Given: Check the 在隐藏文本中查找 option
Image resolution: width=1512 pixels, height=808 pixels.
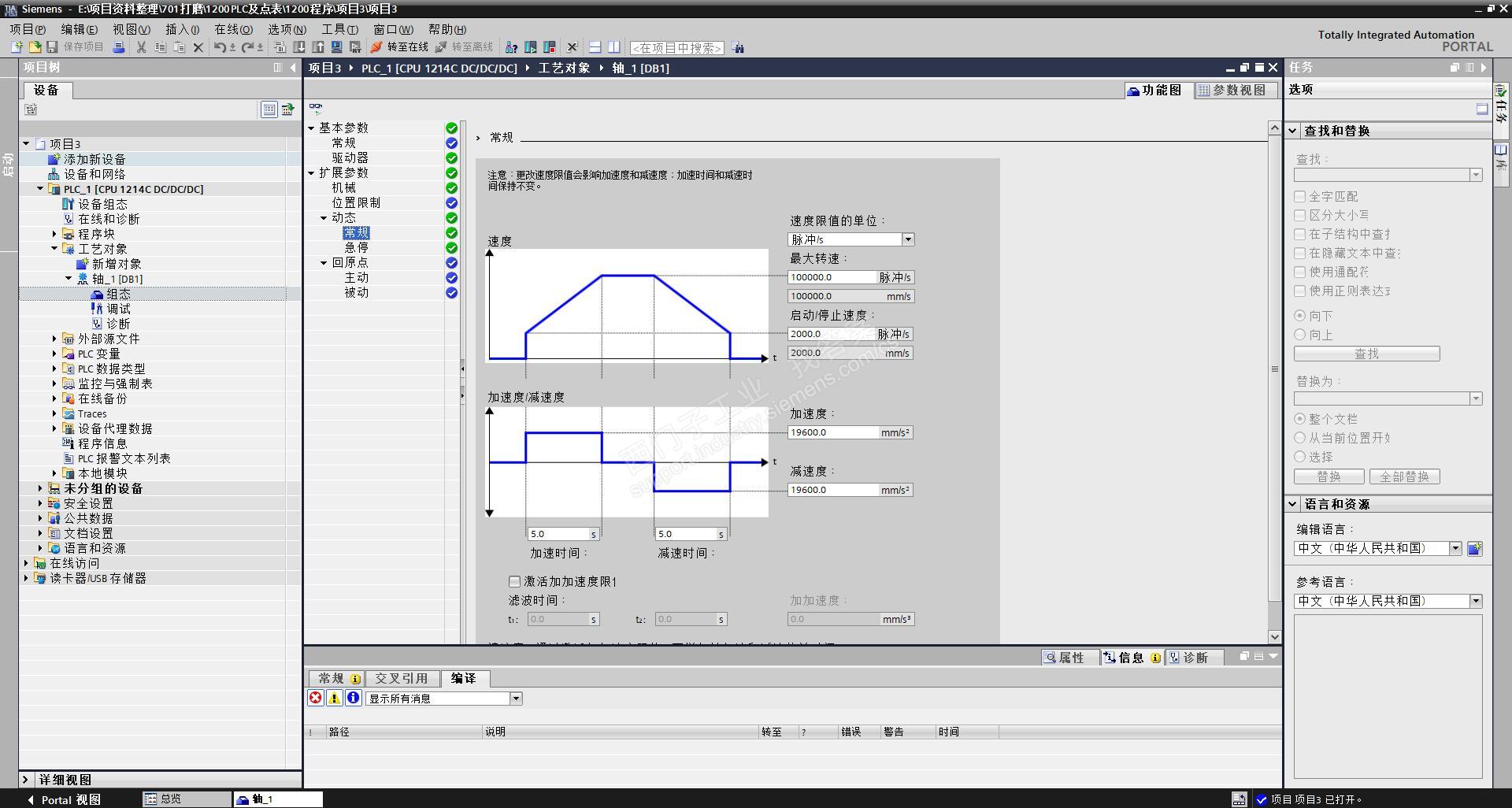Looking at the screenshot, I should (1300, 253).
